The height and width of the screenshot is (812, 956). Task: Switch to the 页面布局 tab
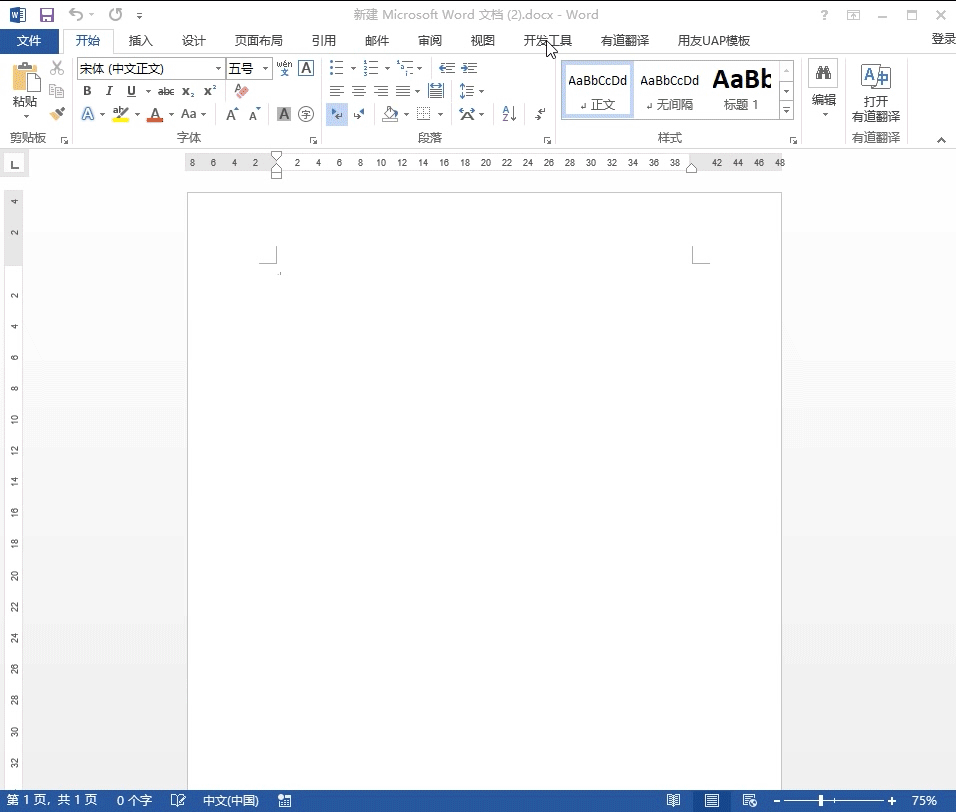pyautogui.click(x=259, y=41)
